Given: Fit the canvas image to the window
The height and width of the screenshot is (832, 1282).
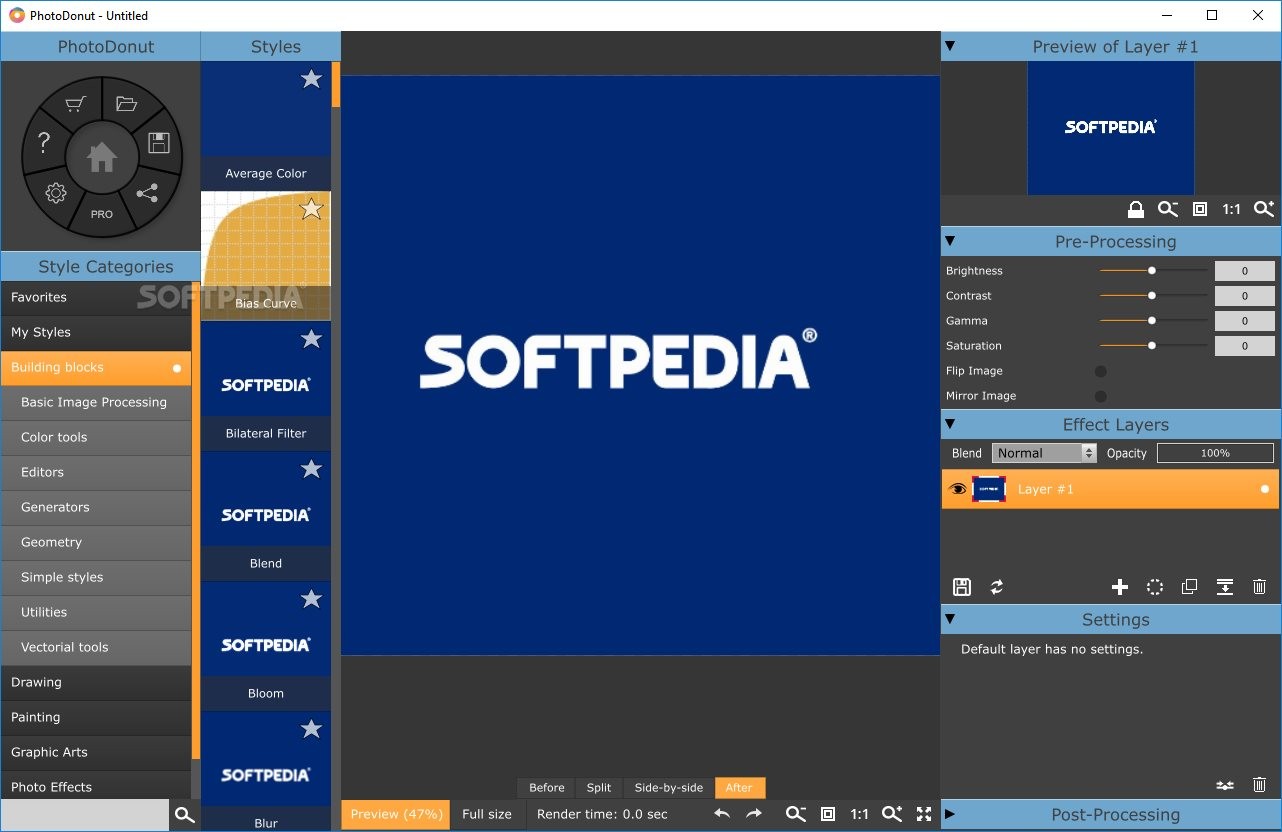Looking at the screenshot, I should pos(828,814).
